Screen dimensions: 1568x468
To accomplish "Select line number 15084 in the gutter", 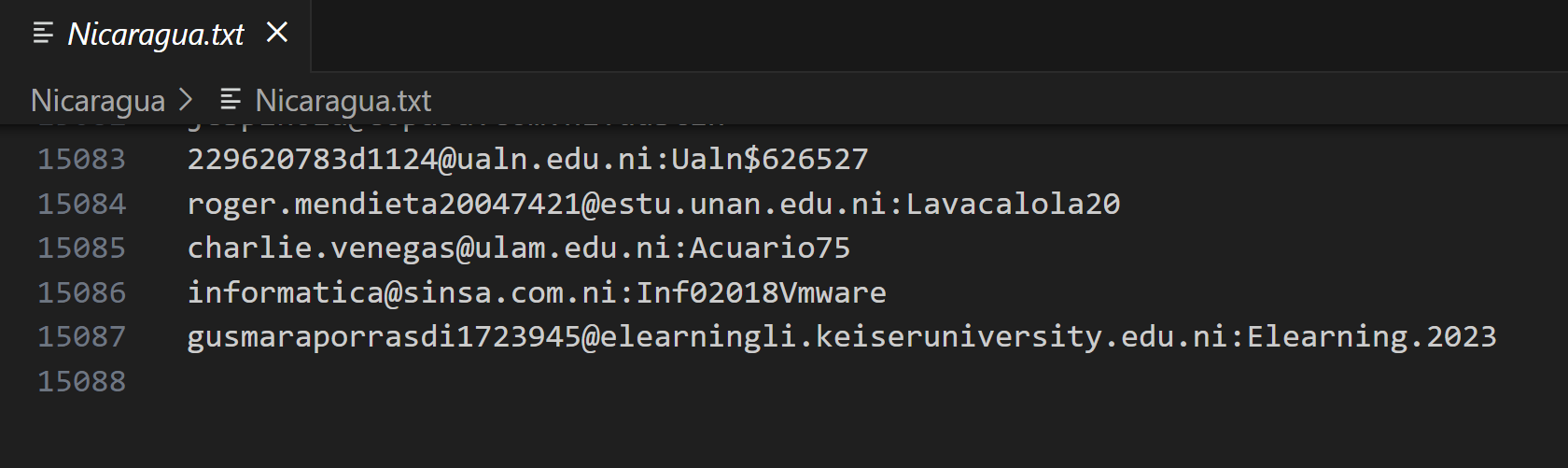I will 81,204.
